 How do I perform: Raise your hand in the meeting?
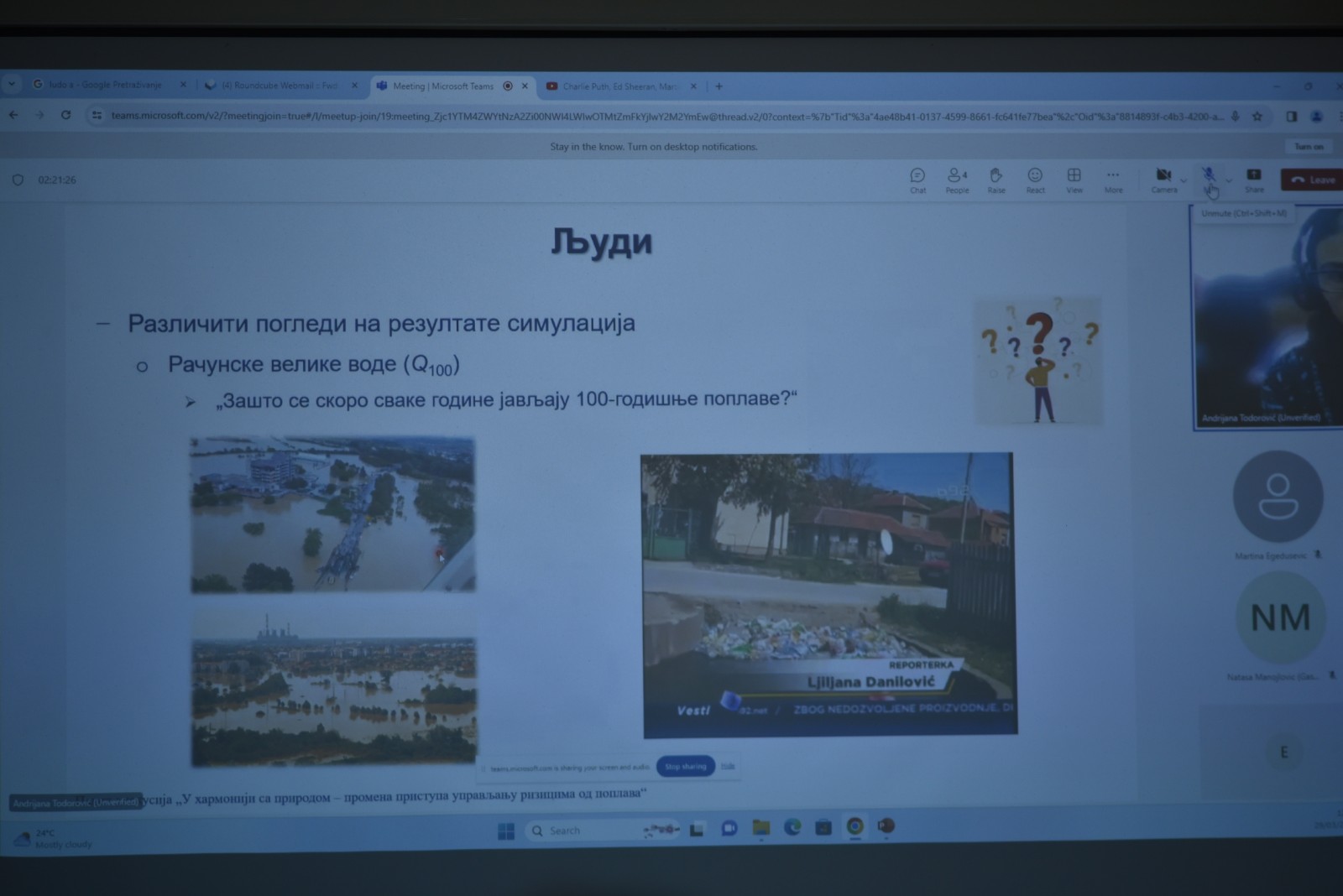(x=996, y=180)
